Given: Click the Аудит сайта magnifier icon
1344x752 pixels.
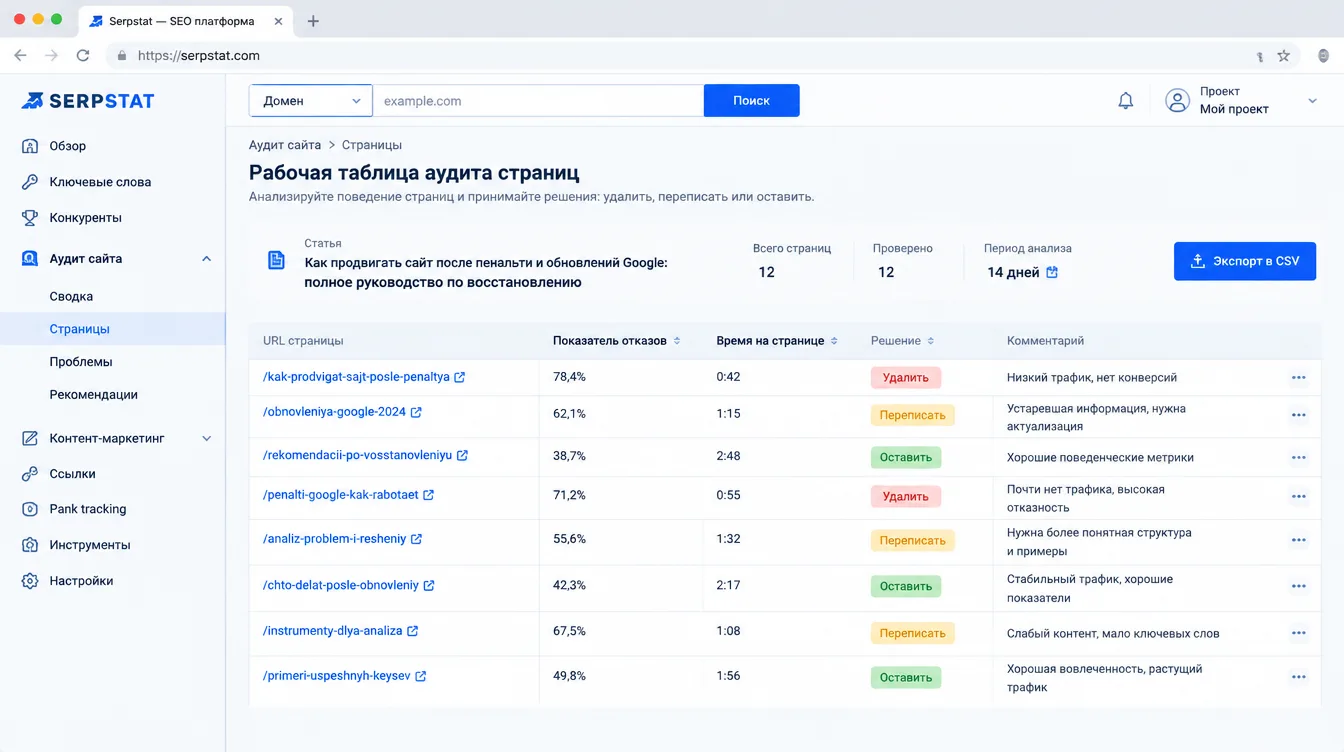Looking at the screenshot, I should coord(30,258).
